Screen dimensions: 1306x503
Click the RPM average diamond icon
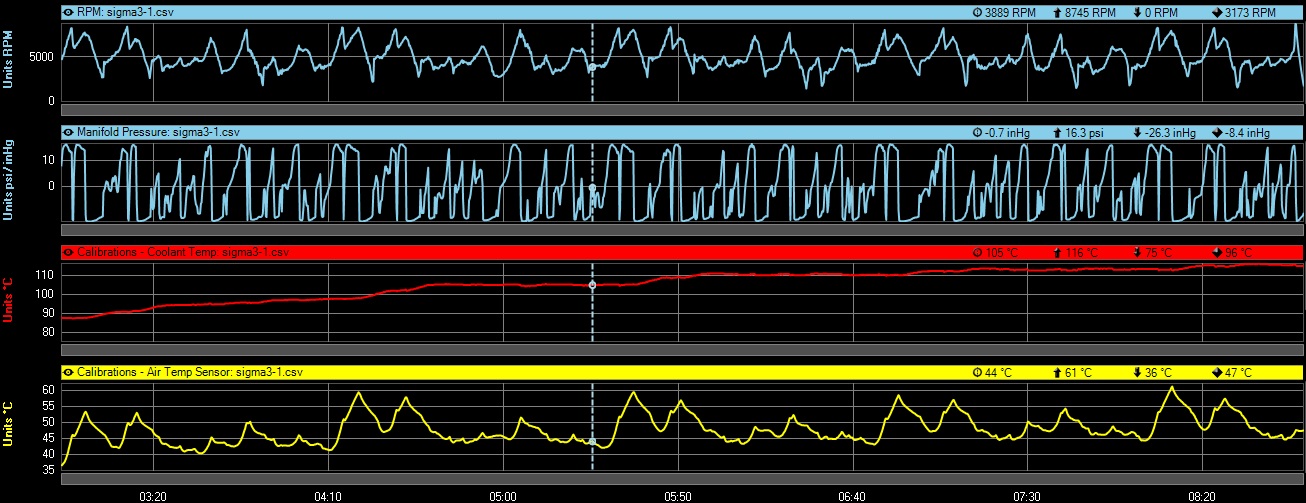pos(1216,13)
